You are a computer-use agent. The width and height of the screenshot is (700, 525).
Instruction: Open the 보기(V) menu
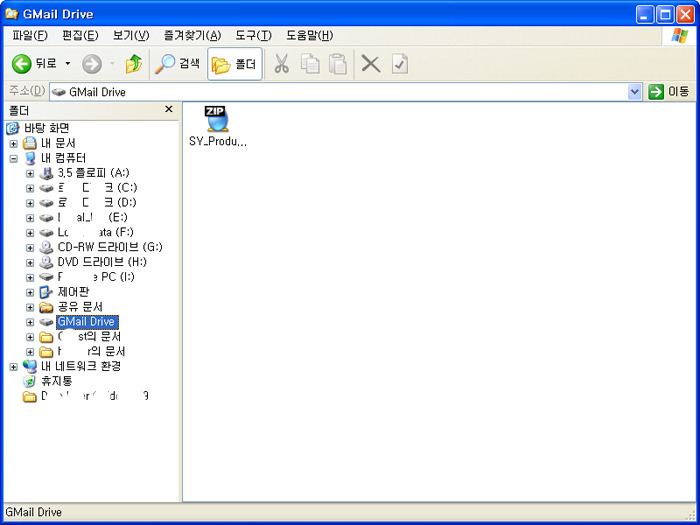coord(131,36)
